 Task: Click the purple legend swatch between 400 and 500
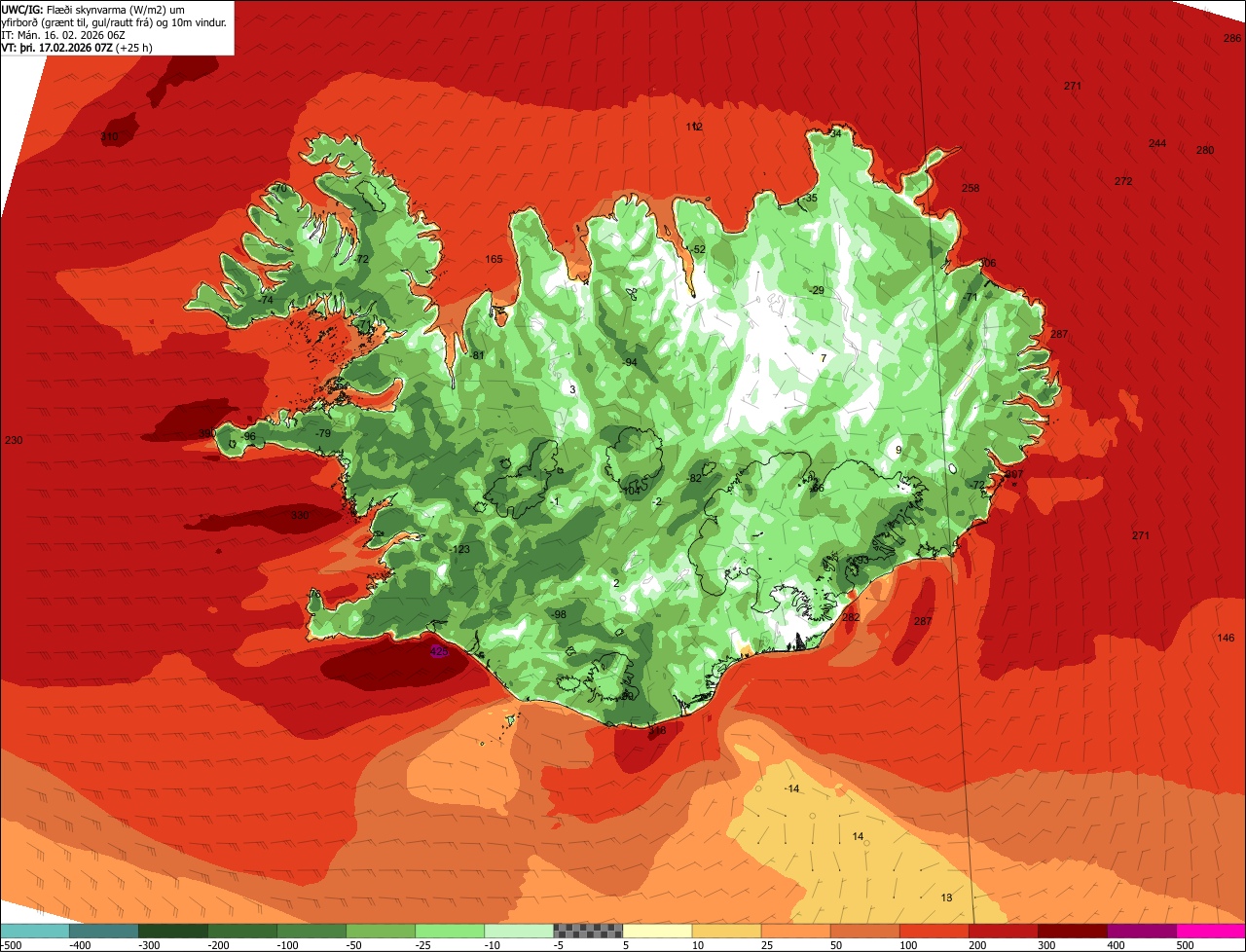coord(1142,931)
